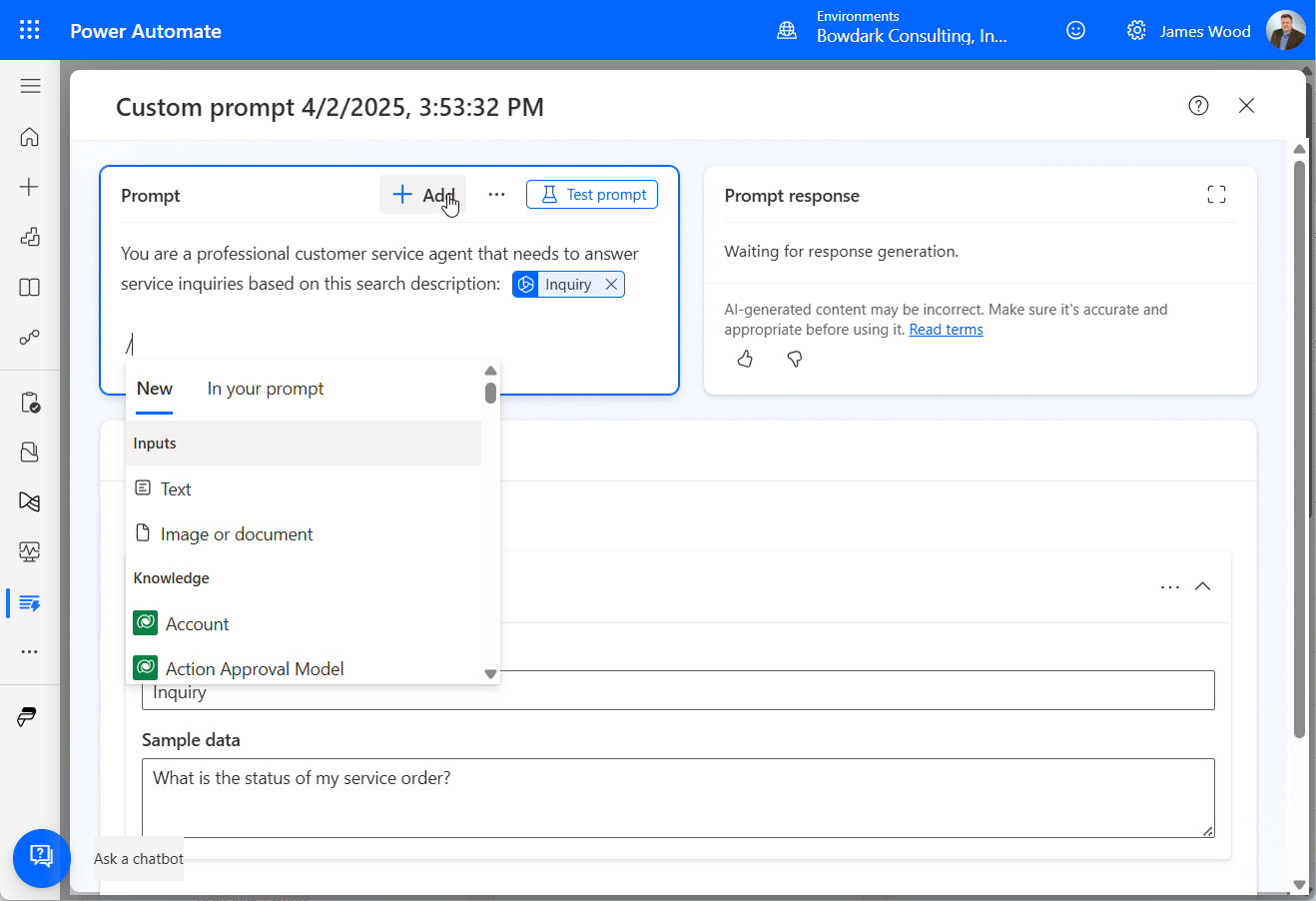Remove the Inquiry chip from the prompt

point(611,285)
